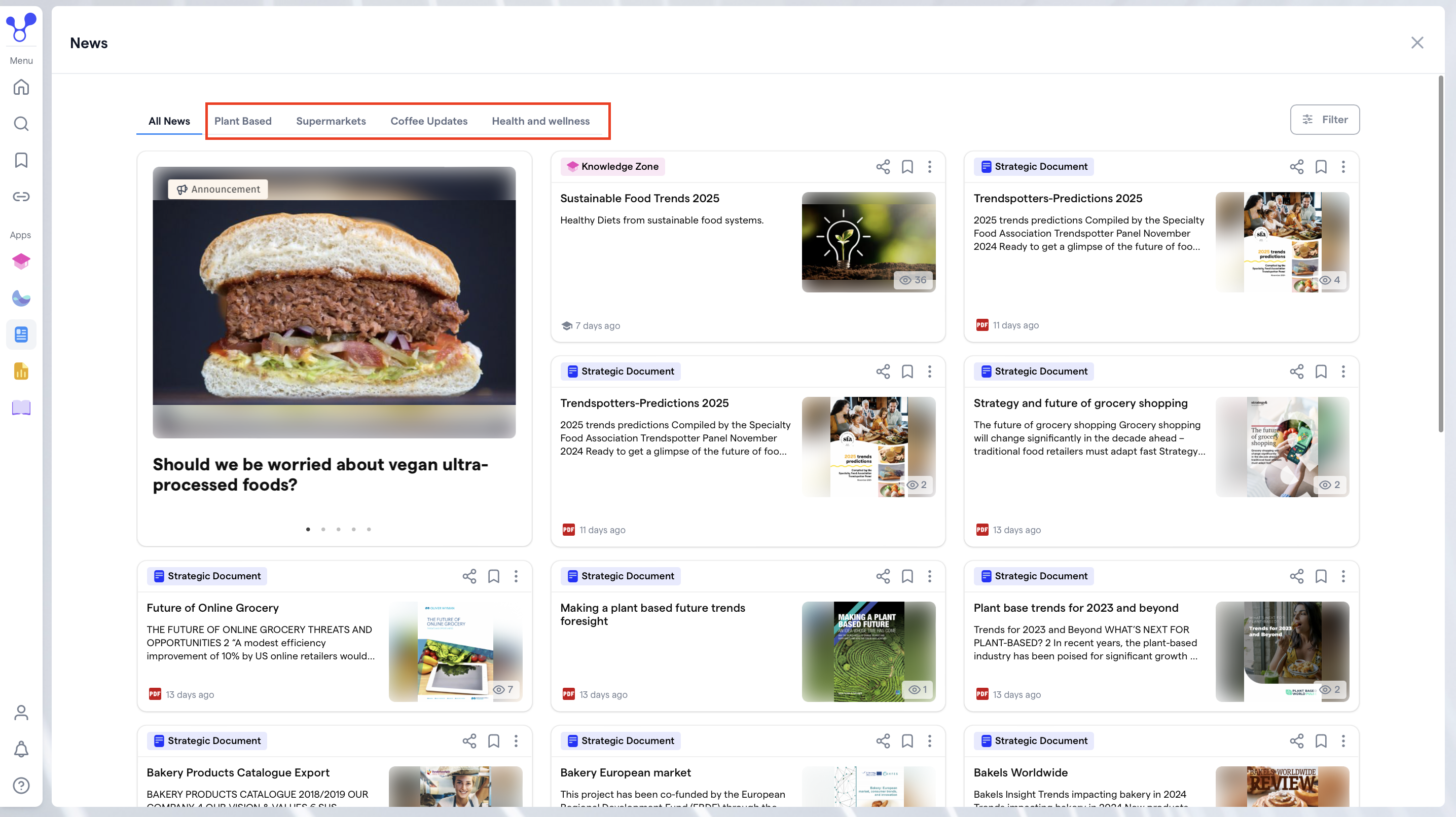Click the Knowledge Zone tag label
This screenshot has width=1456, height=817.
[613, 167]
